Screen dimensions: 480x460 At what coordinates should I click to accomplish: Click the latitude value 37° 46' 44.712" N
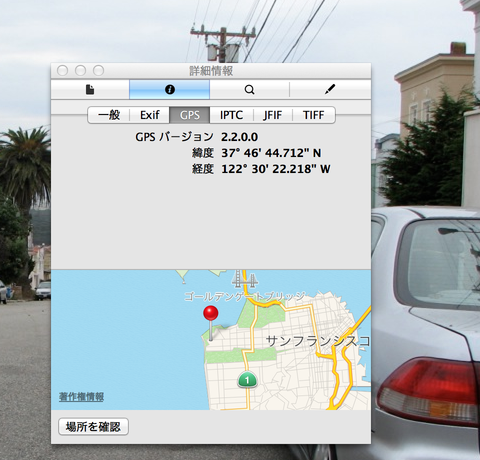point(271,153)
